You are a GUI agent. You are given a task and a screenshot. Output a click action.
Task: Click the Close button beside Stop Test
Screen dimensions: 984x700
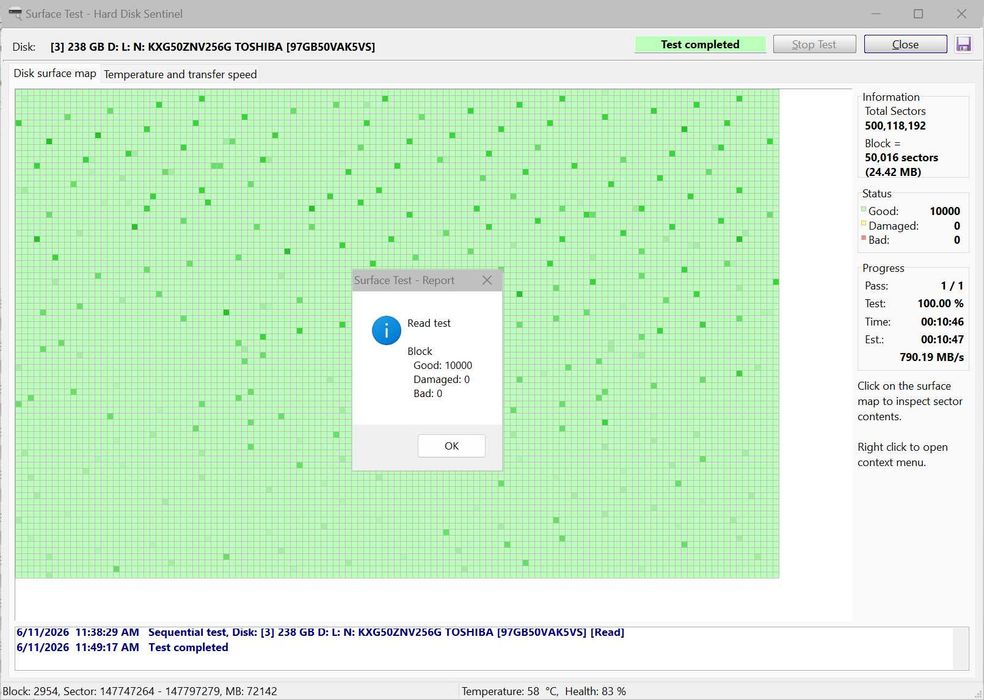coord(905,45)
